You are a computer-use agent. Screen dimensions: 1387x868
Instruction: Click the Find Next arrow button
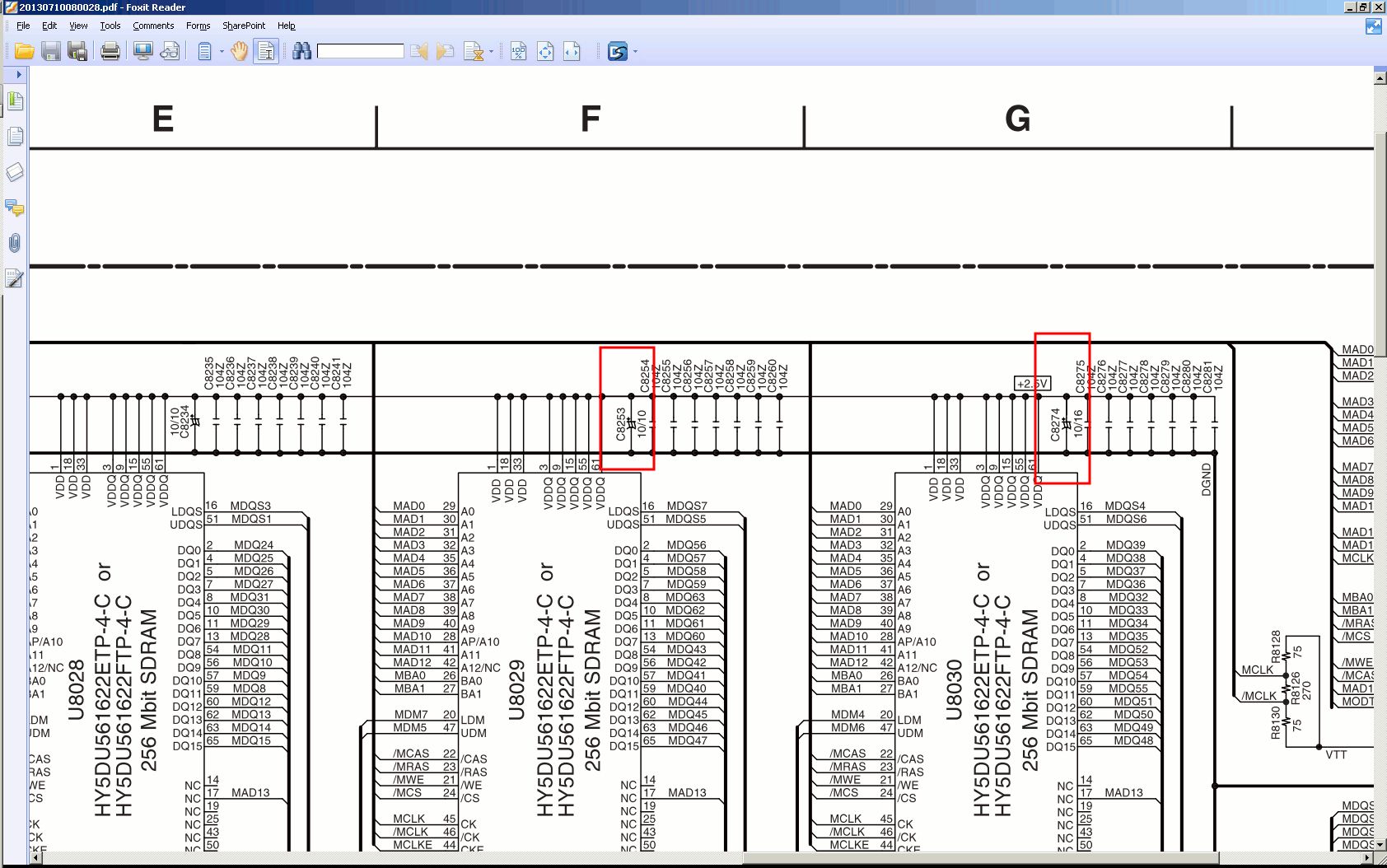click(446, 52)
